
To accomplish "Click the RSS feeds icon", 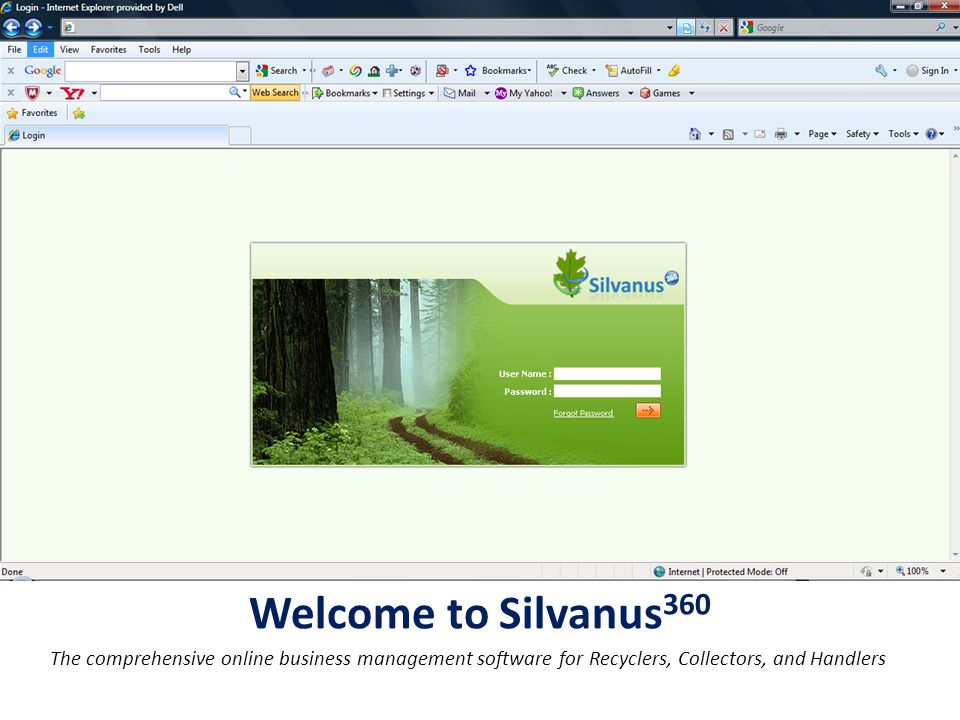I will (728, 134).
